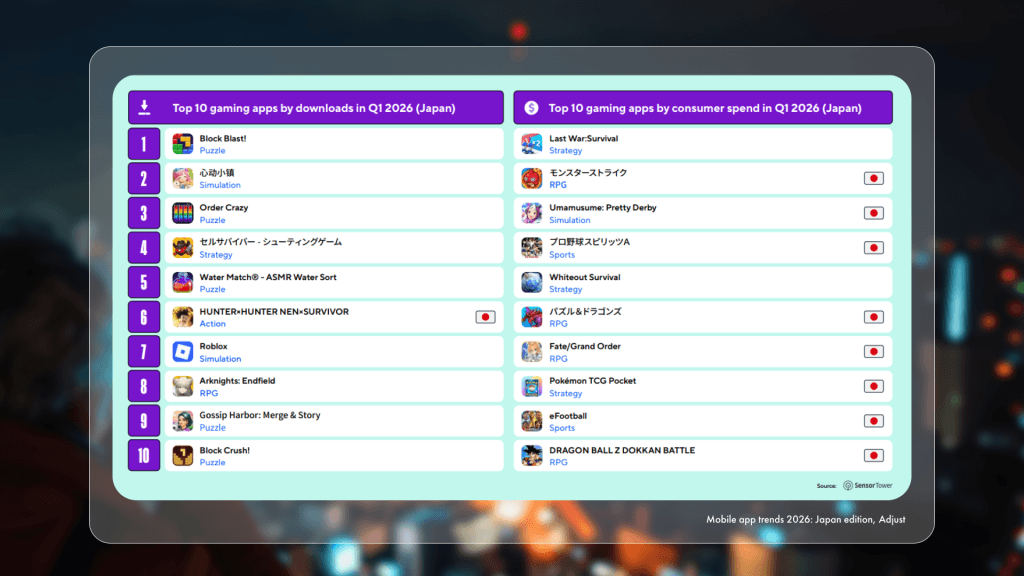Click the "Order Crazy" title text
The height and width of the screenshot is (576, 1024).
pyautogui.click(x=224, y=208)
